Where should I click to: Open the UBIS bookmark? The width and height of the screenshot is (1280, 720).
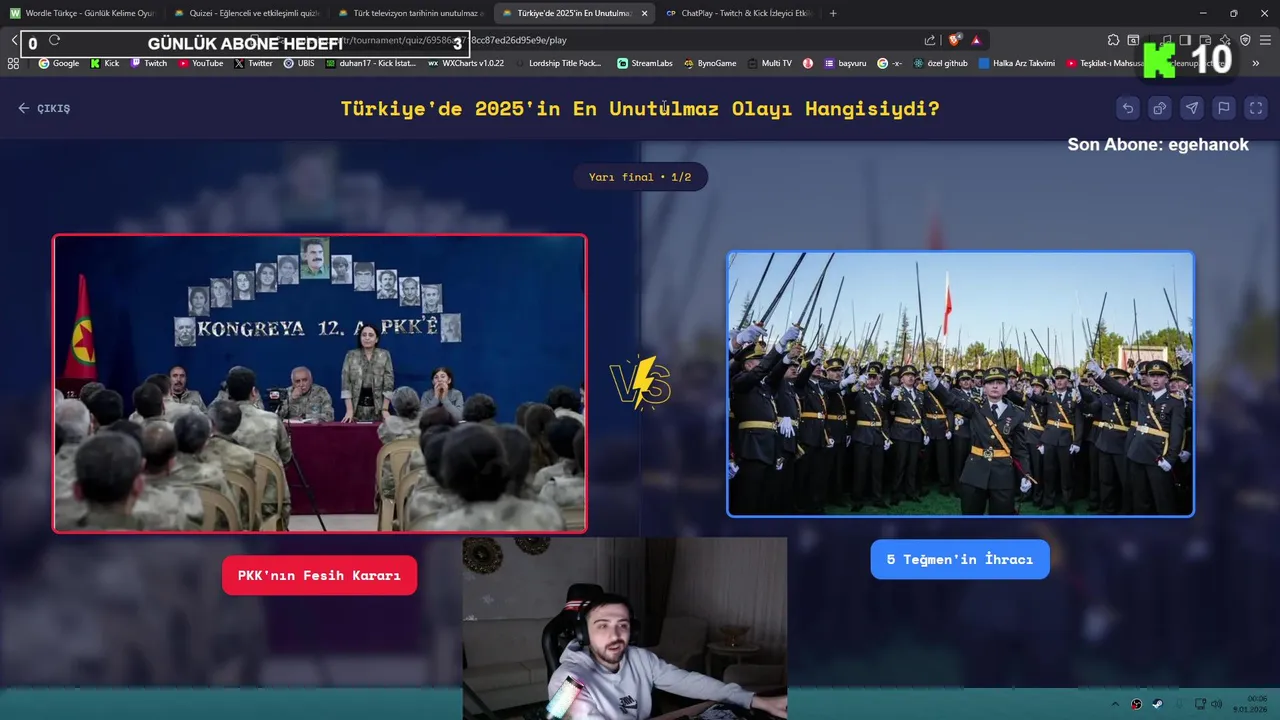point(299,63)
